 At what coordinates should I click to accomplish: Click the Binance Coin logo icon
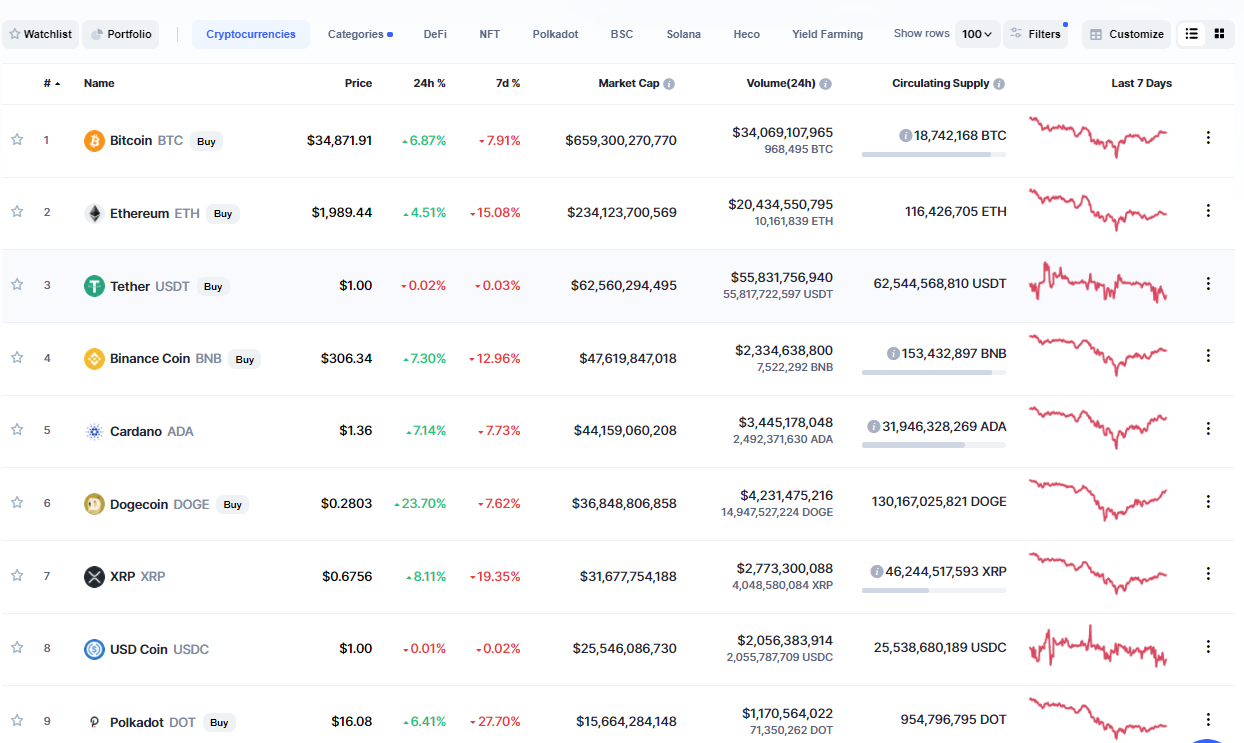tap(94, 359)
